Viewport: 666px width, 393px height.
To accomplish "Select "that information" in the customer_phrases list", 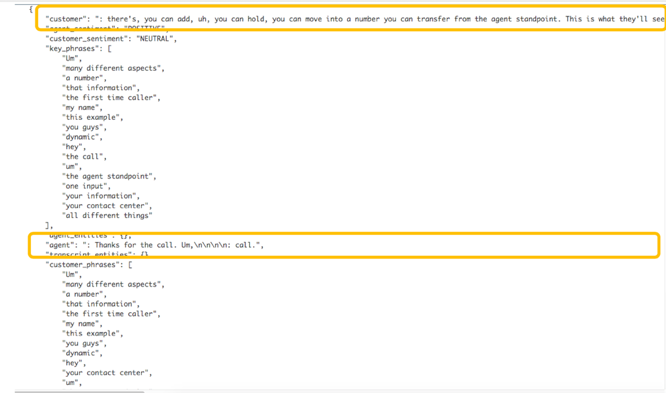I will coord(101,304).
